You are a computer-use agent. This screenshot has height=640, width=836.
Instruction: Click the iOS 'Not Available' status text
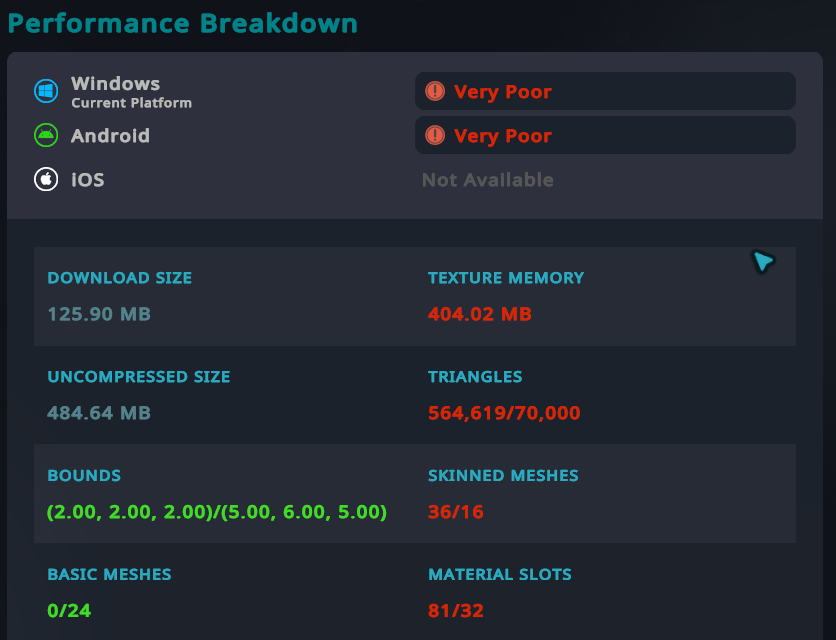(487, 180)
